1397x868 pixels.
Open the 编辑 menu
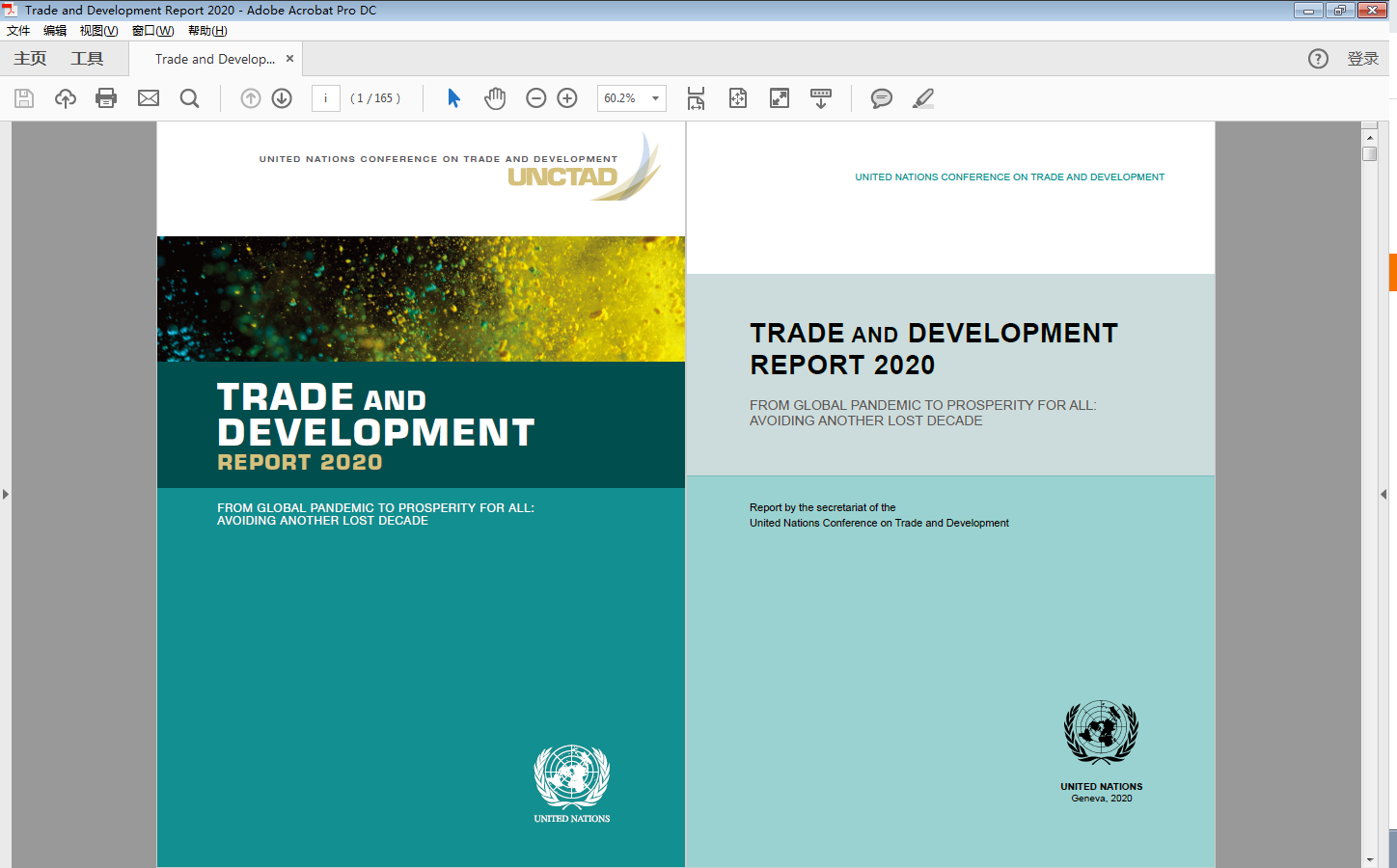coord(55,31)
